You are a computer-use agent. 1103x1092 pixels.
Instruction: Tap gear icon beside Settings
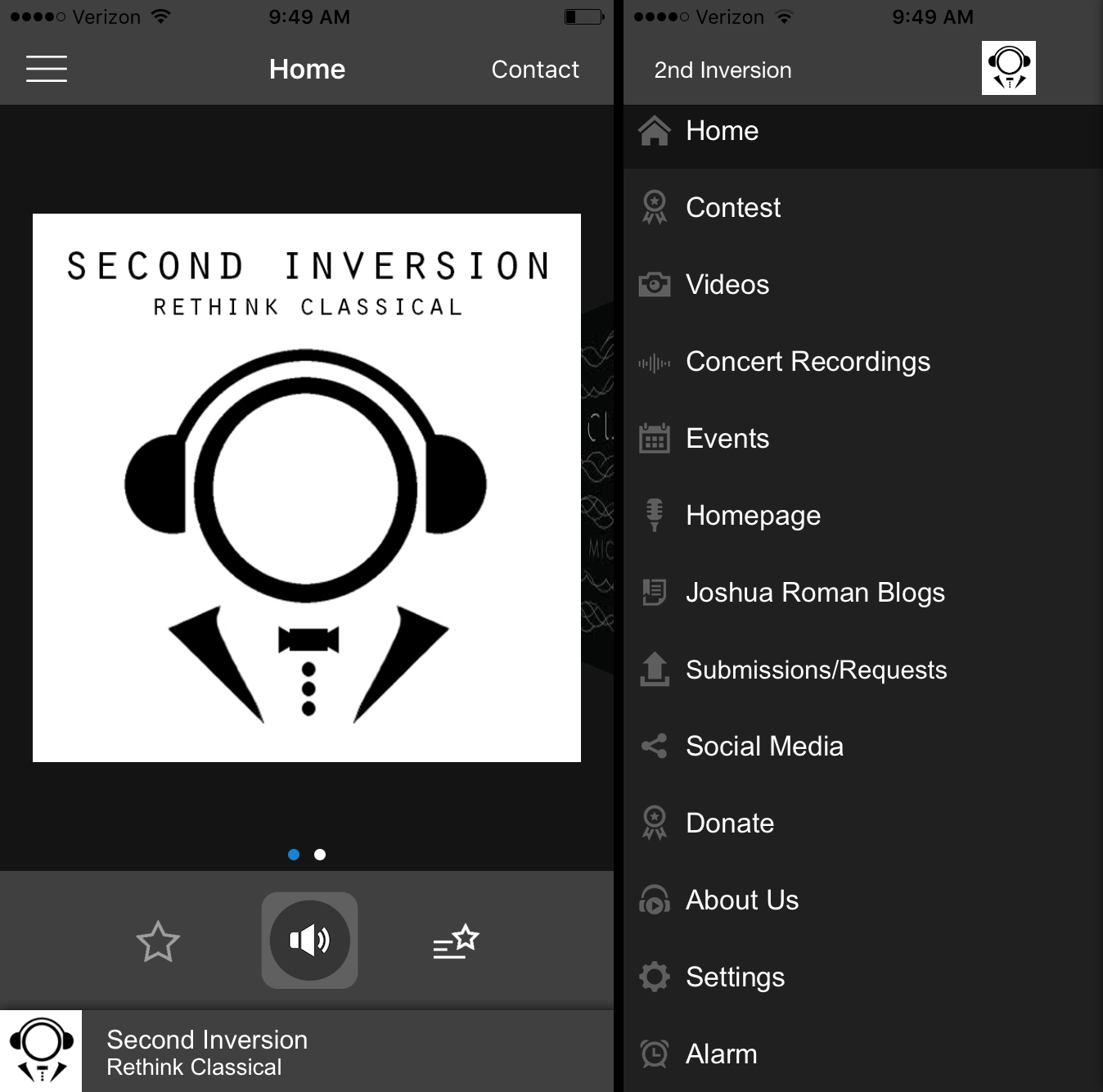655,977
